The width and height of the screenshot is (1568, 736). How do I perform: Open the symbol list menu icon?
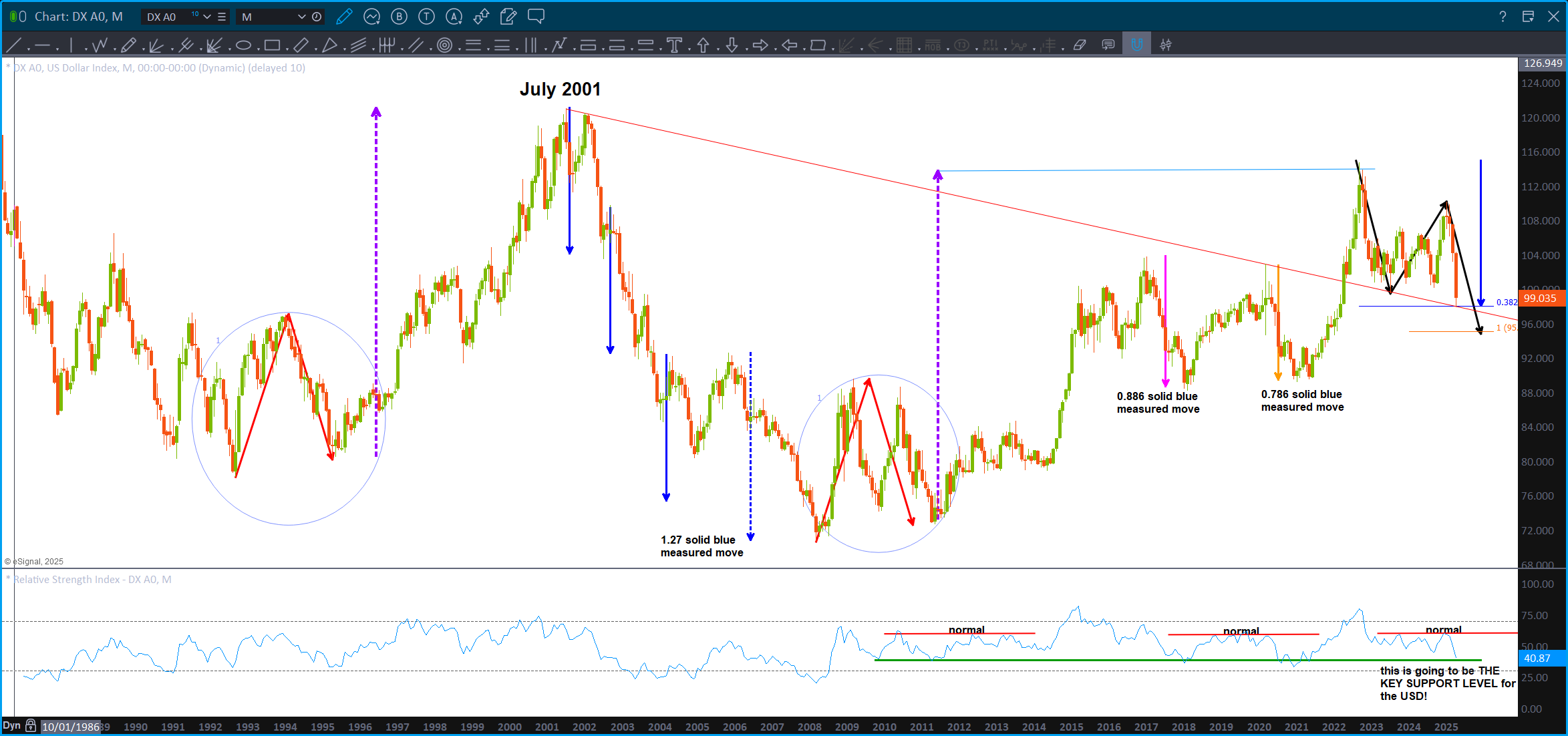click(222, 17)
